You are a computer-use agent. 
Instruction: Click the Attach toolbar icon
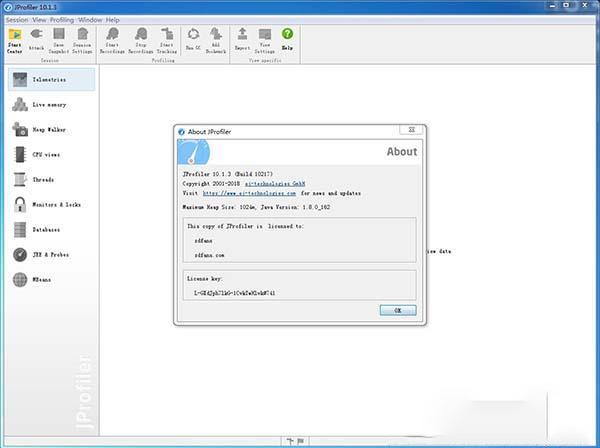click(x=36, y=40)
